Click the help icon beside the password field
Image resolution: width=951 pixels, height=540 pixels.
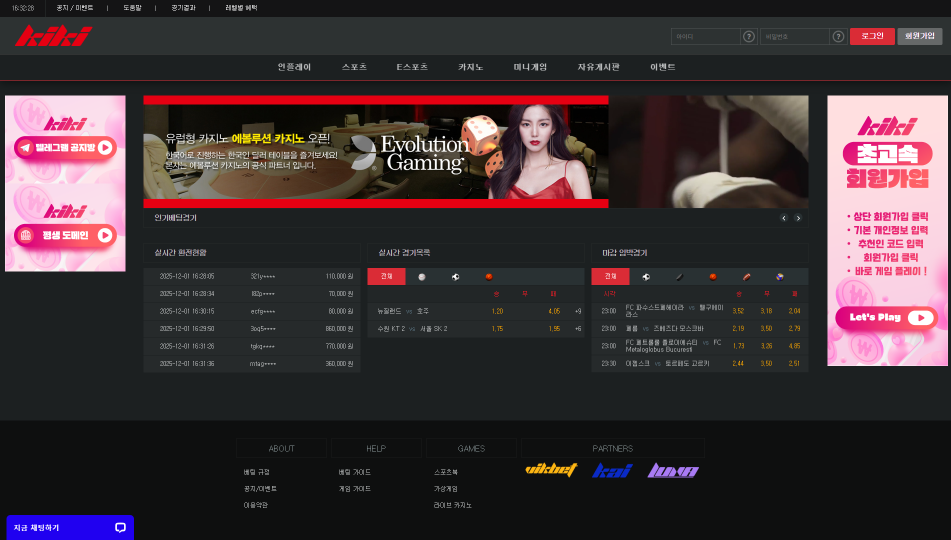click(x=836, y=37)
